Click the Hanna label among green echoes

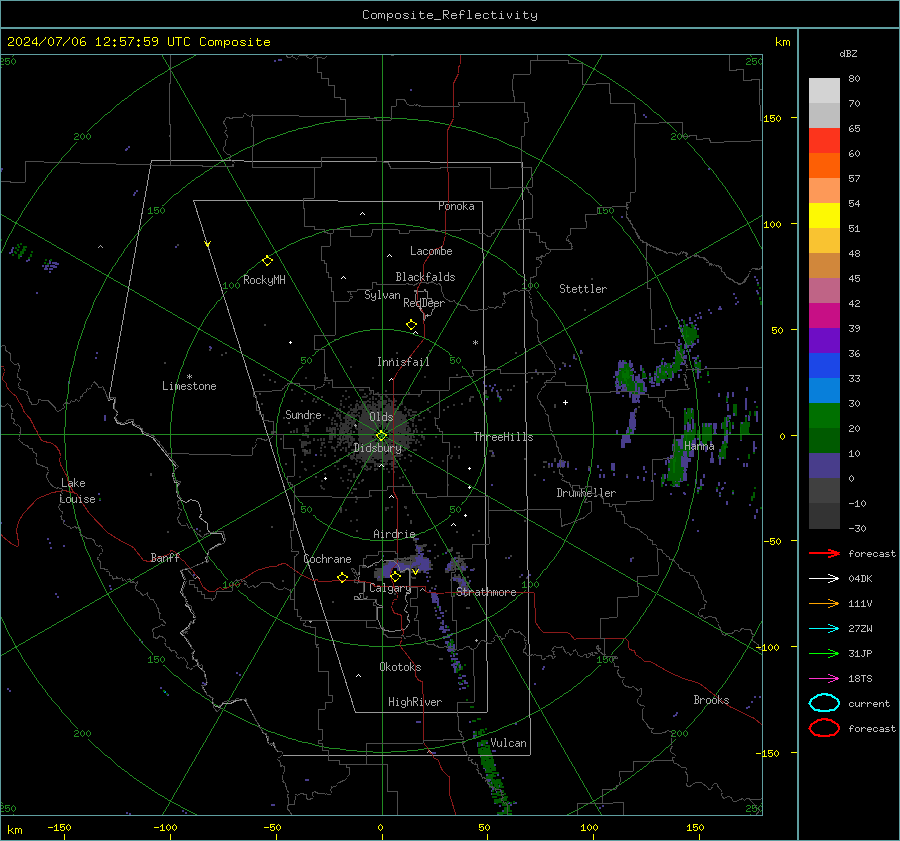click(x=699, y=446)
